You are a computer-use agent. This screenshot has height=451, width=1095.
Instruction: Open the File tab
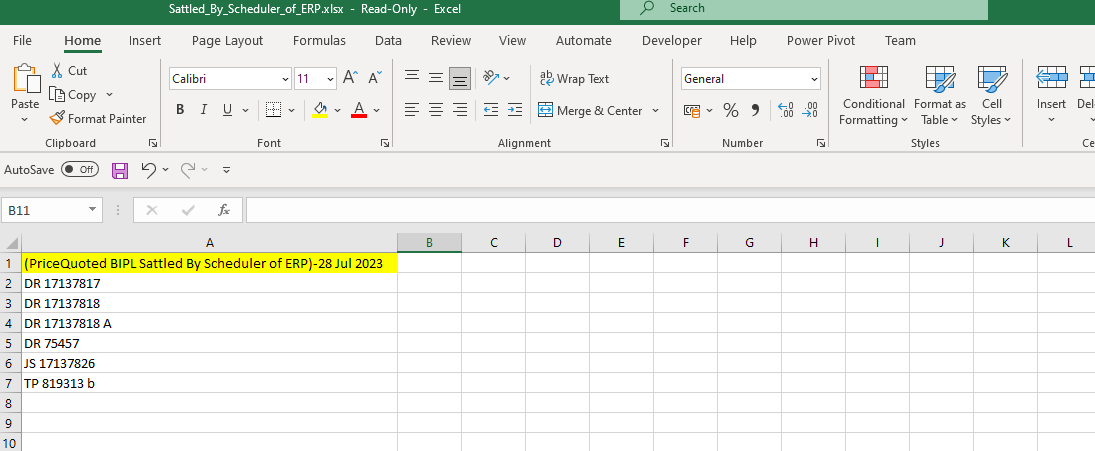tap(22, 40)
